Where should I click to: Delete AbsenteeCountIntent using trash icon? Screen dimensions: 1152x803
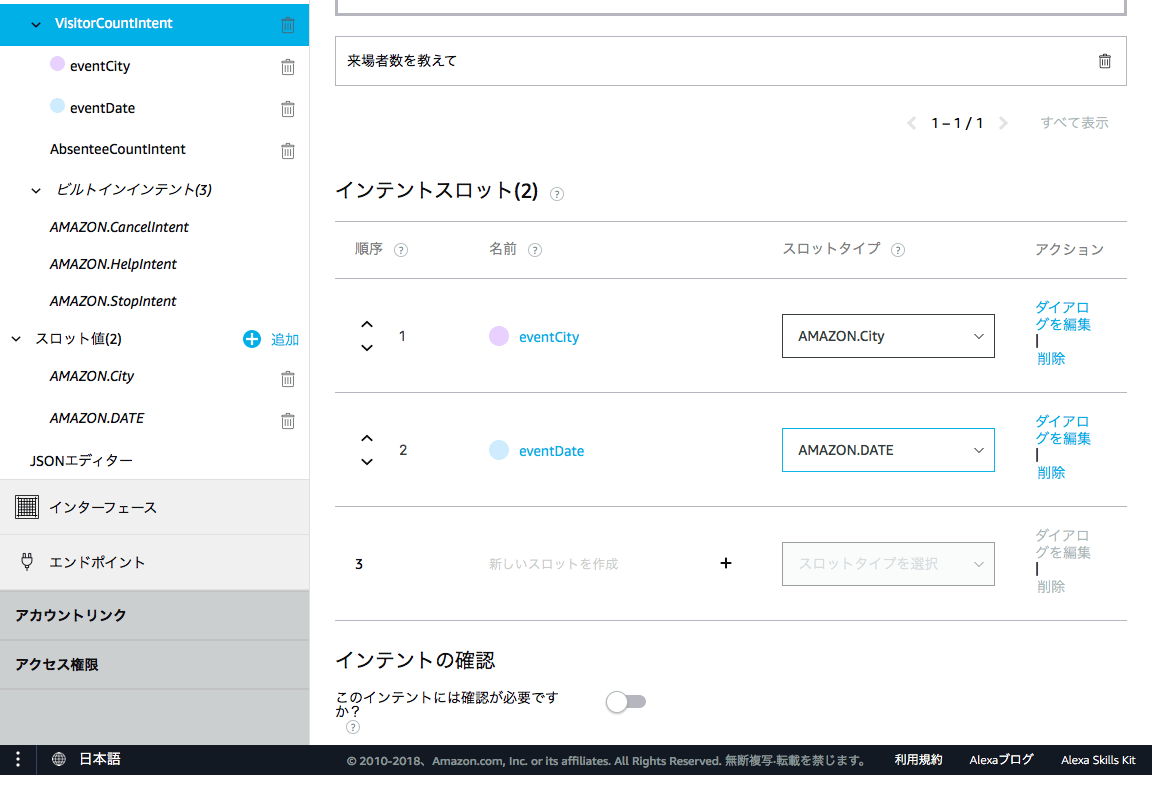click(x=288, y=151)
